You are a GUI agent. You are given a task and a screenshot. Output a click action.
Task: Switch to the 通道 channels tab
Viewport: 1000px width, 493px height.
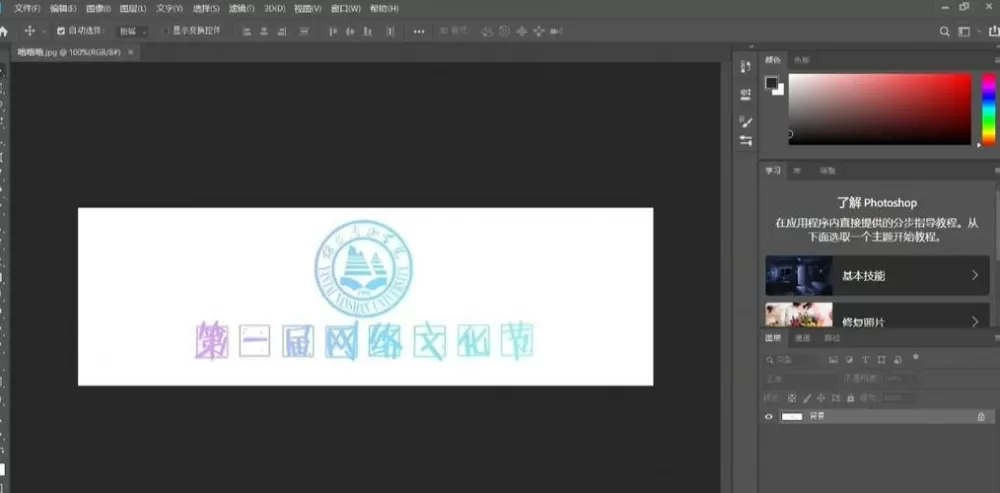pyautogui.click(x=802, y=338)
